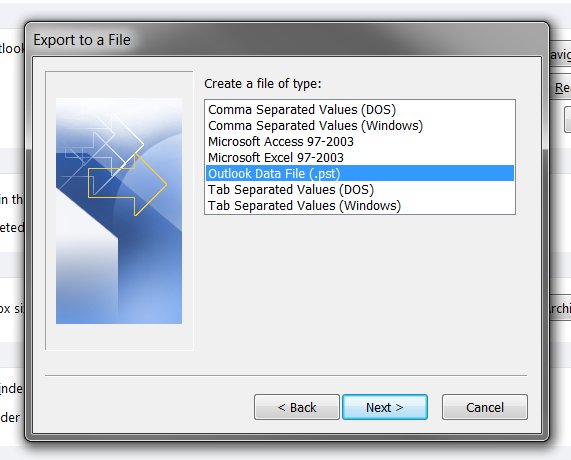Cancel the Export to a File wizard

485,407
